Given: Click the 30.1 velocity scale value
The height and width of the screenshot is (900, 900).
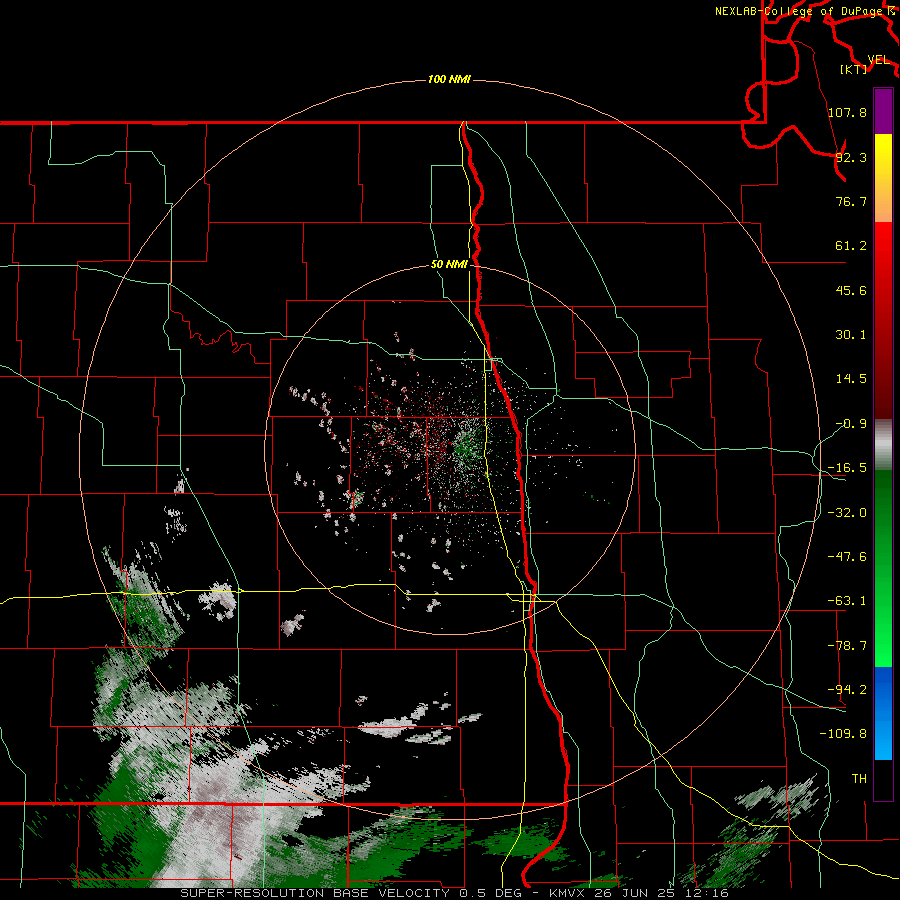Looking at the screenshot, I should 851,335.
